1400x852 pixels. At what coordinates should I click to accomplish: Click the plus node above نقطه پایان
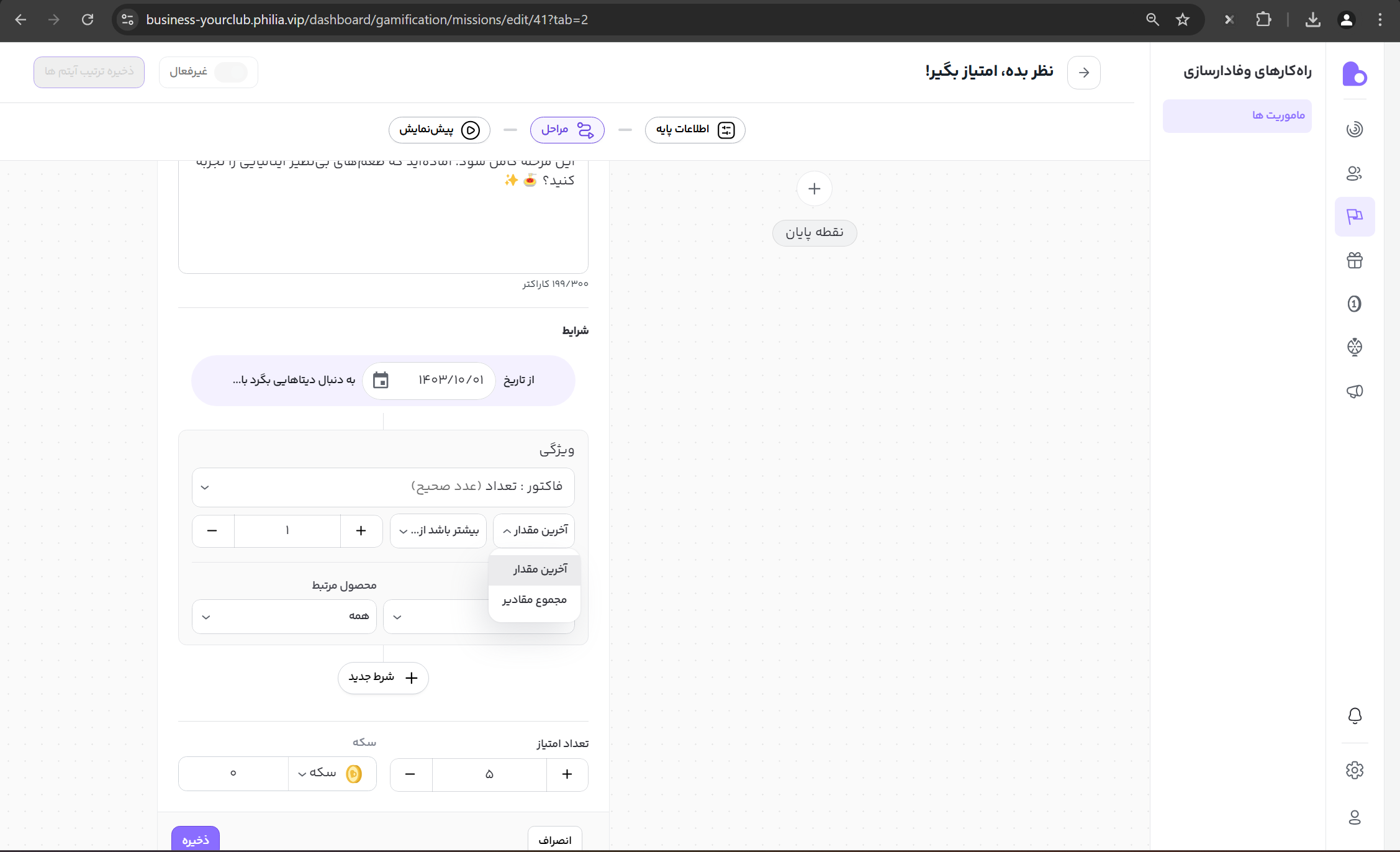click(814, 189)
